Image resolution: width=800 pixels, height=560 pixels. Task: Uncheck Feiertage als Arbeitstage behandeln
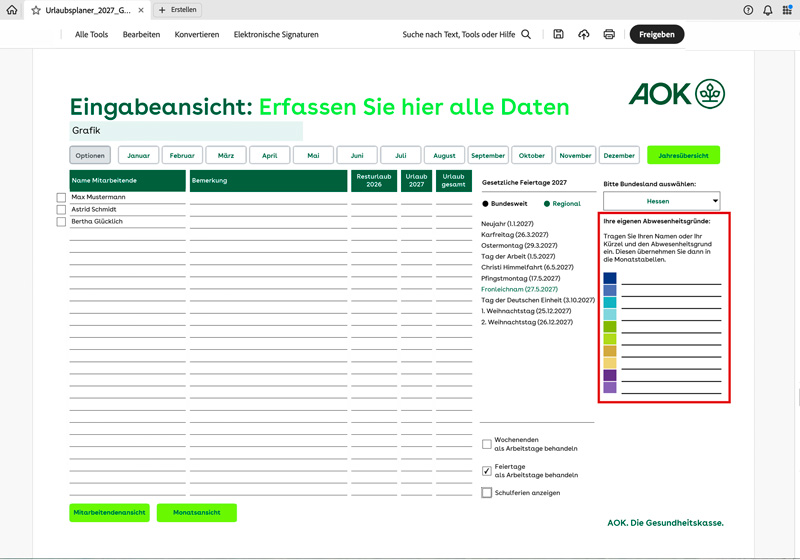click(x=487, y=470)
